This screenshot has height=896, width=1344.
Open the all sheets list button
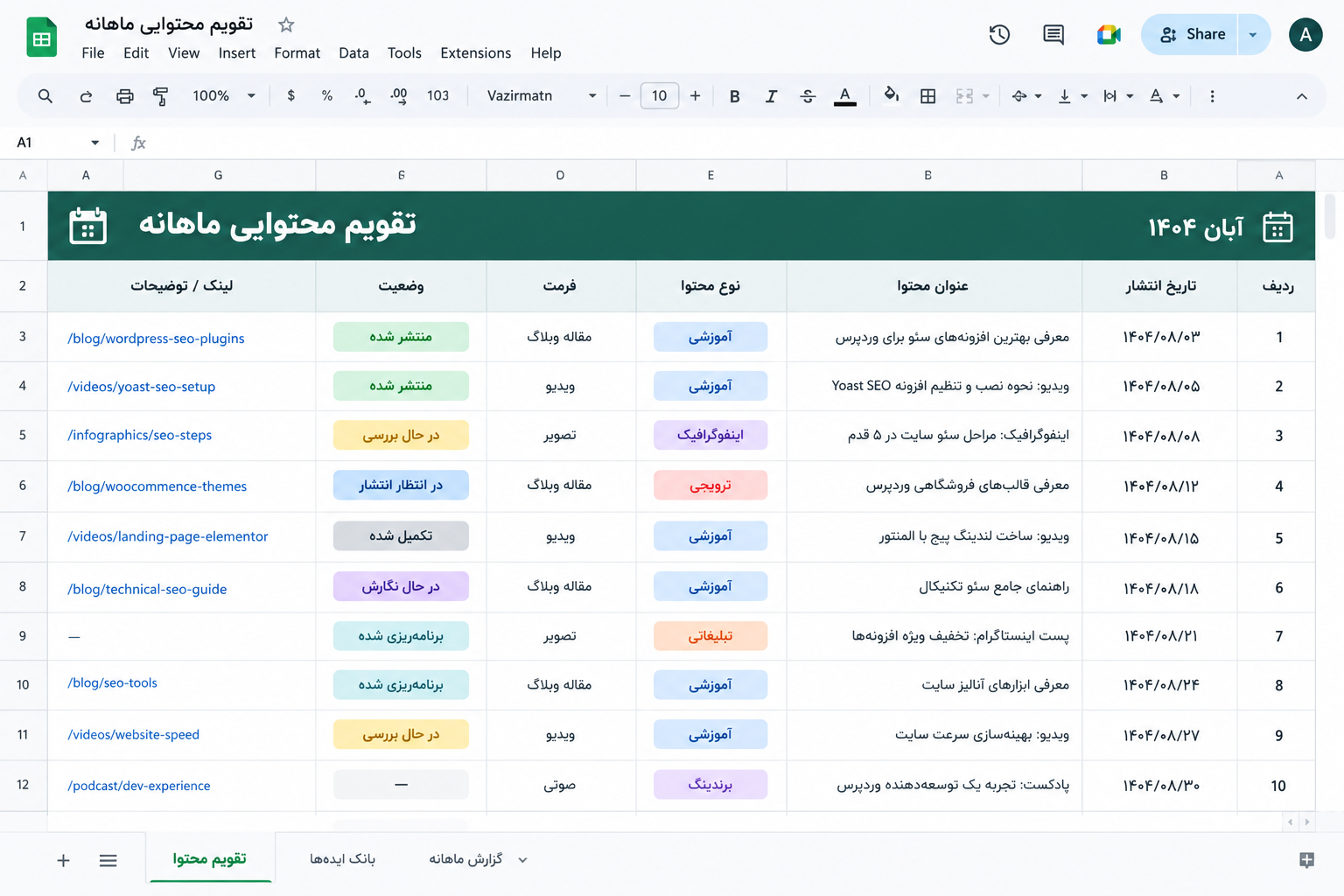(x=108, y=861)
